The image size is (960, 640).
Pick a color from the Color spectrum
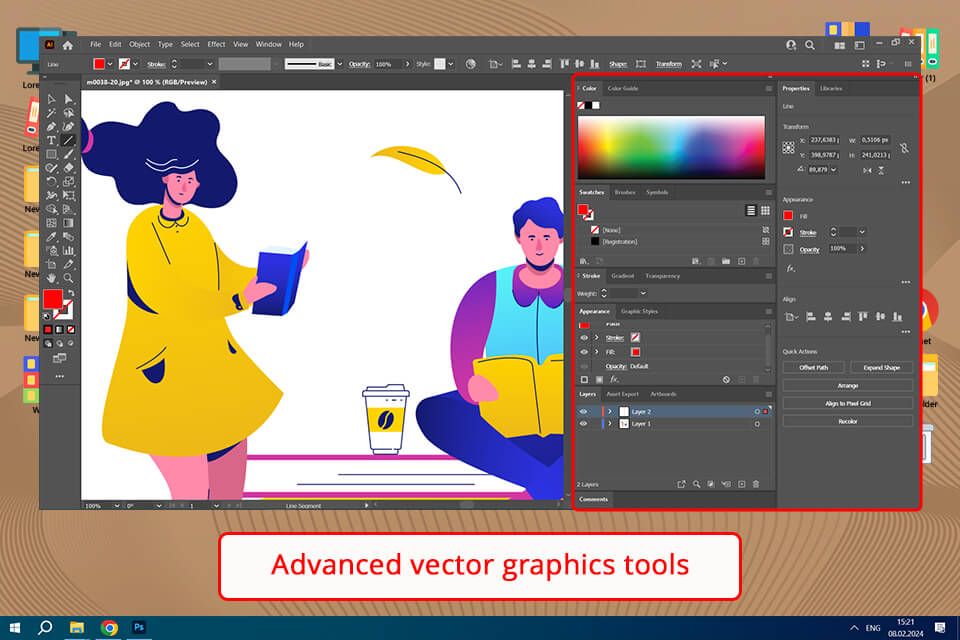(670, 148)
